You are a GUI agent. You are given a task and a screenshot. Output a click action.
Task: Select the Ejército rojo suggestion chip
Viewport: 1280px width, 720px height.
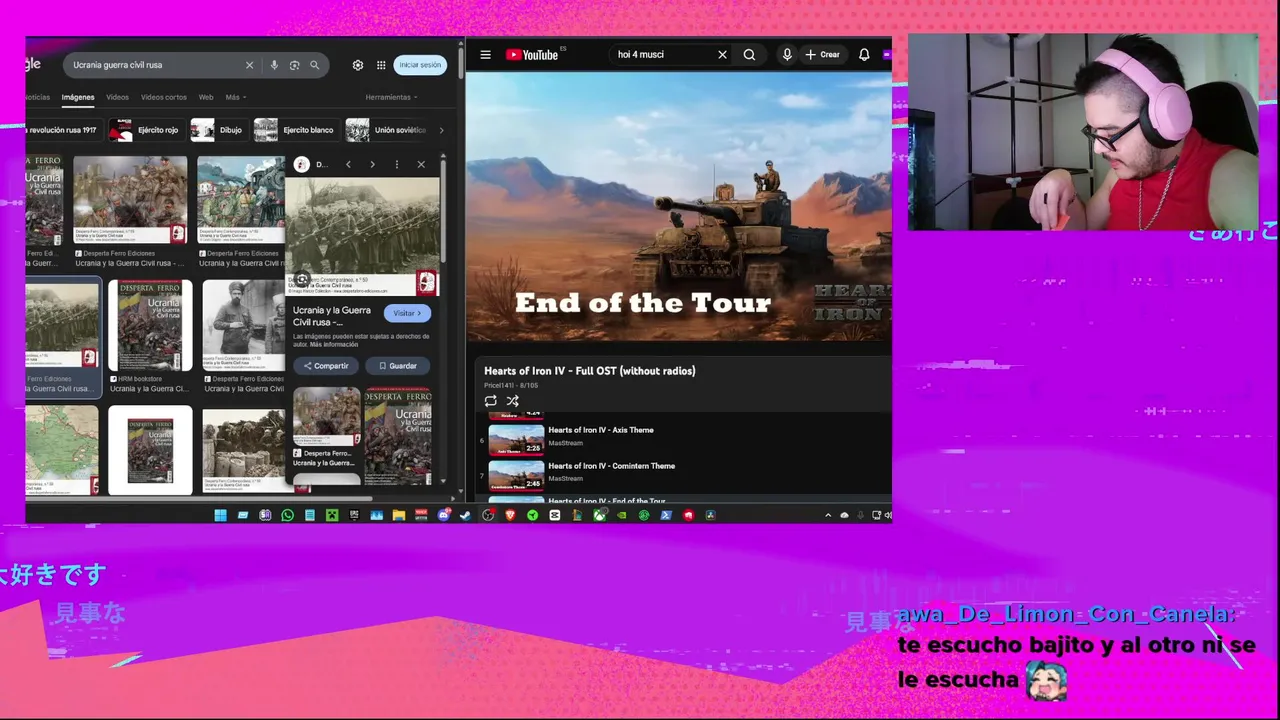pos(146,130)
